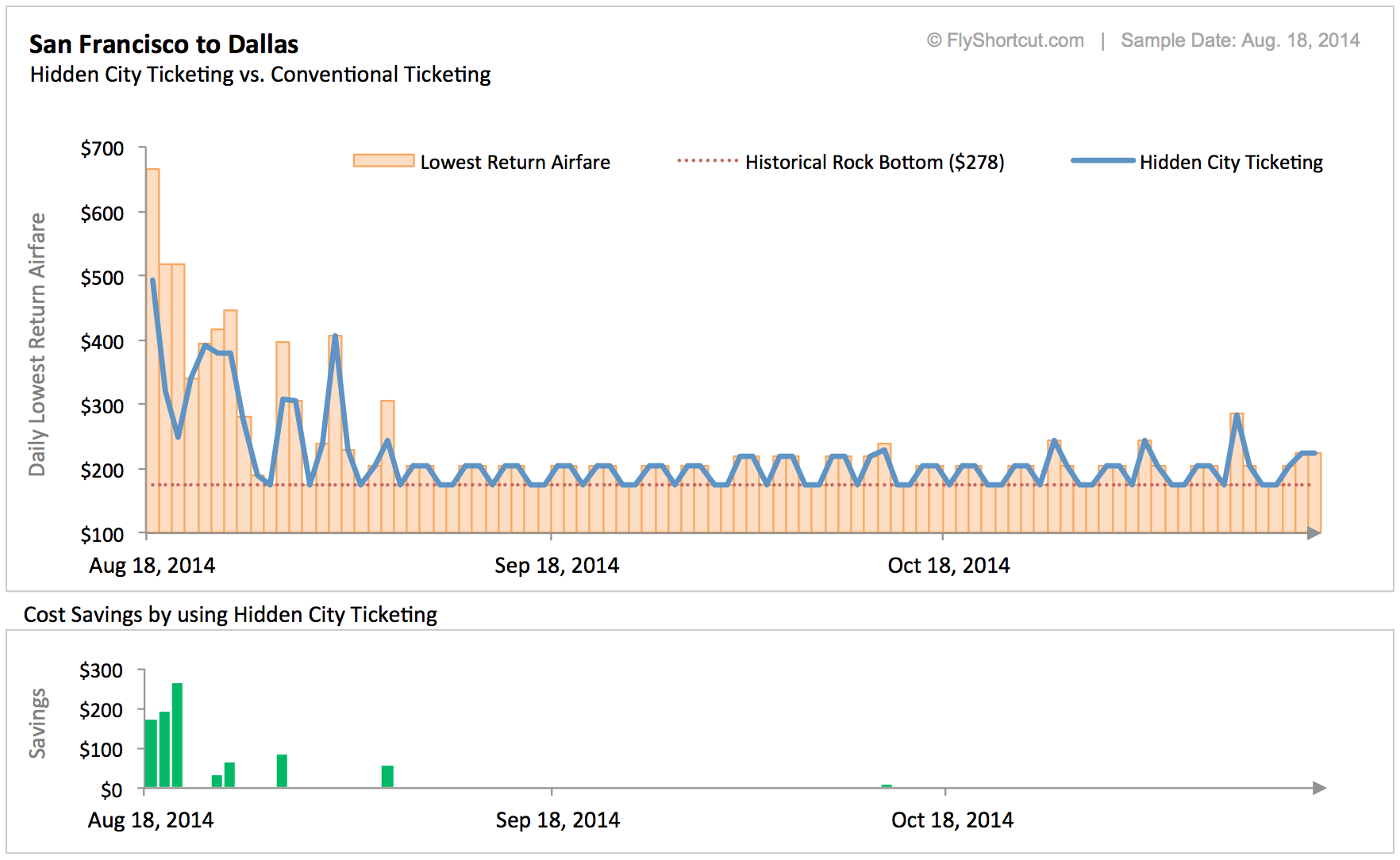
Task: Click the arrowhead ending the airfare chart x-axis
Action: coord(1314,533)
